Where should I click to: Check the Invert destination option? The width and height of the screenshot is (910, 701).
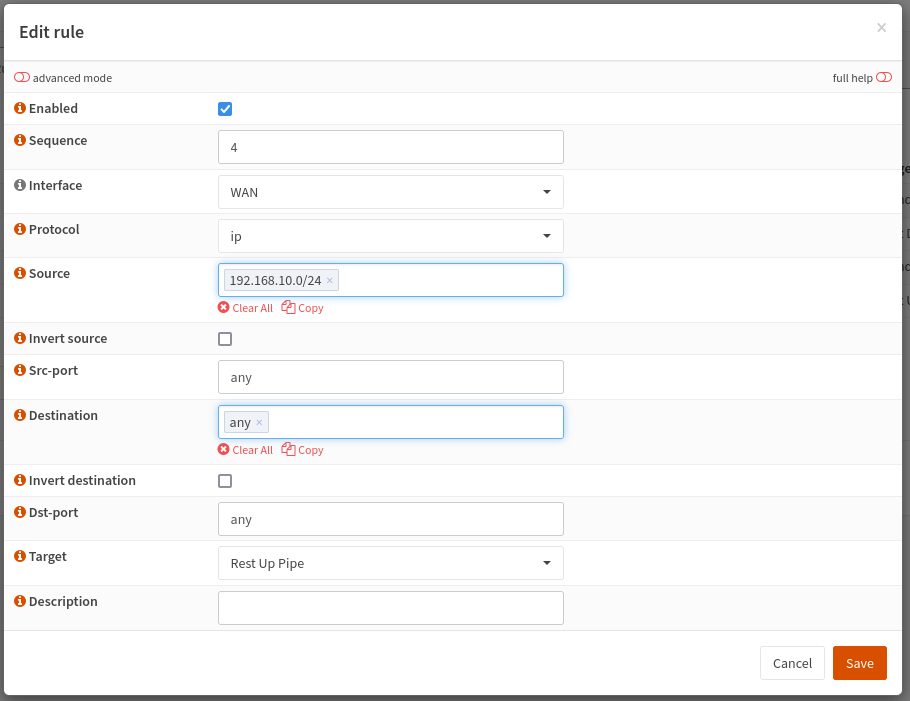[225, 480]
